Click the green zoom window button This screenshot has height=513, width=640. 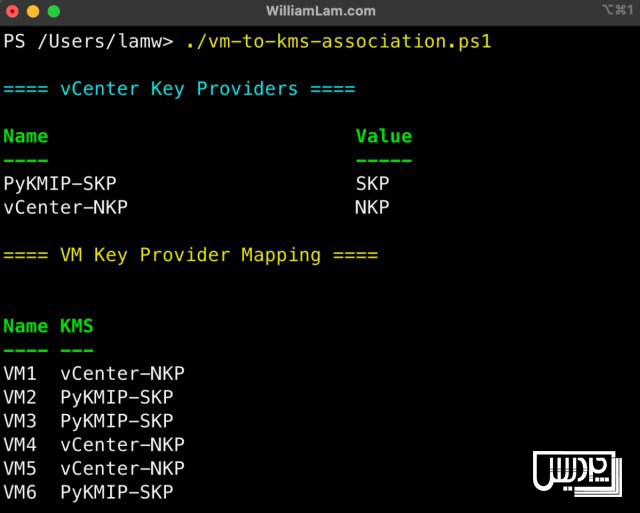tap(54, 11)
